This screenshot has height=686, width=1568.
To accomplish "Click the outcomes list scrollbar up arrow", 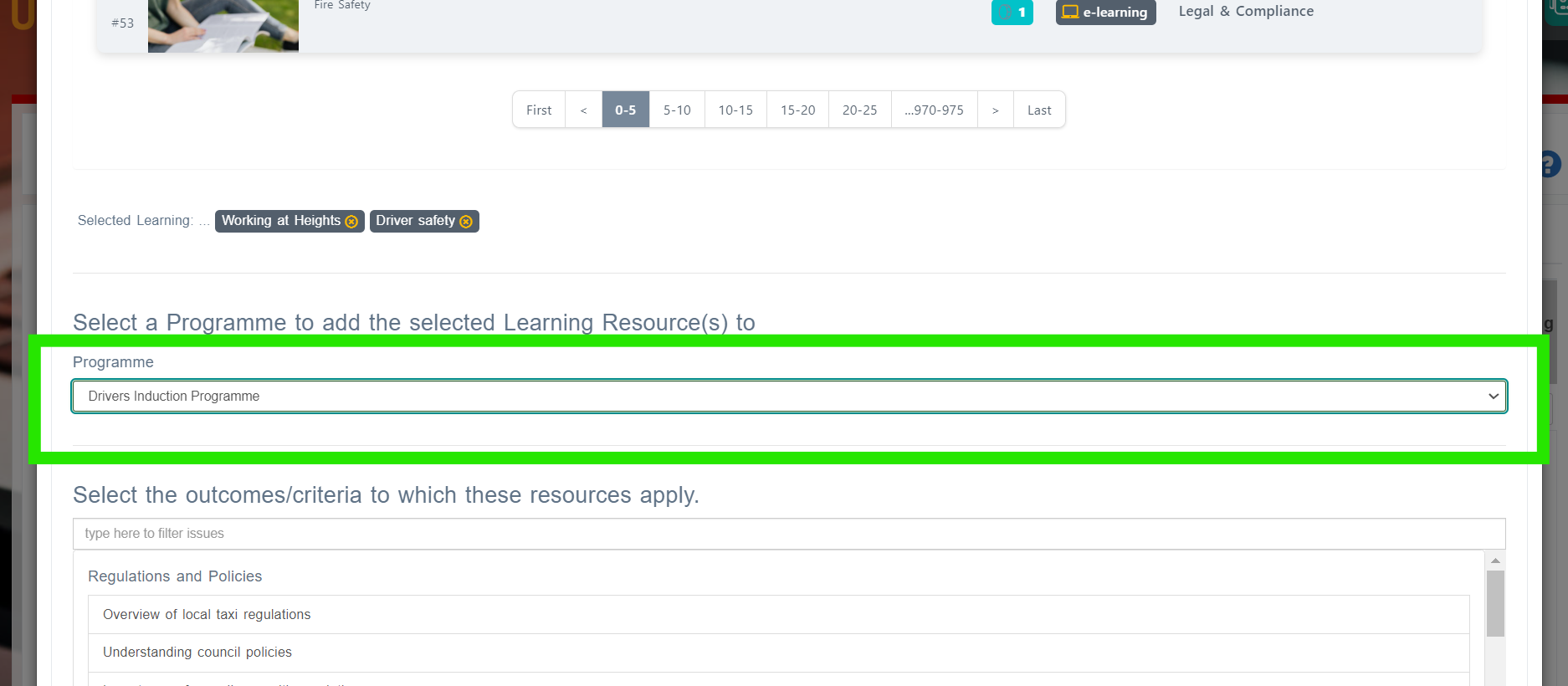I will click(1495, 561).
